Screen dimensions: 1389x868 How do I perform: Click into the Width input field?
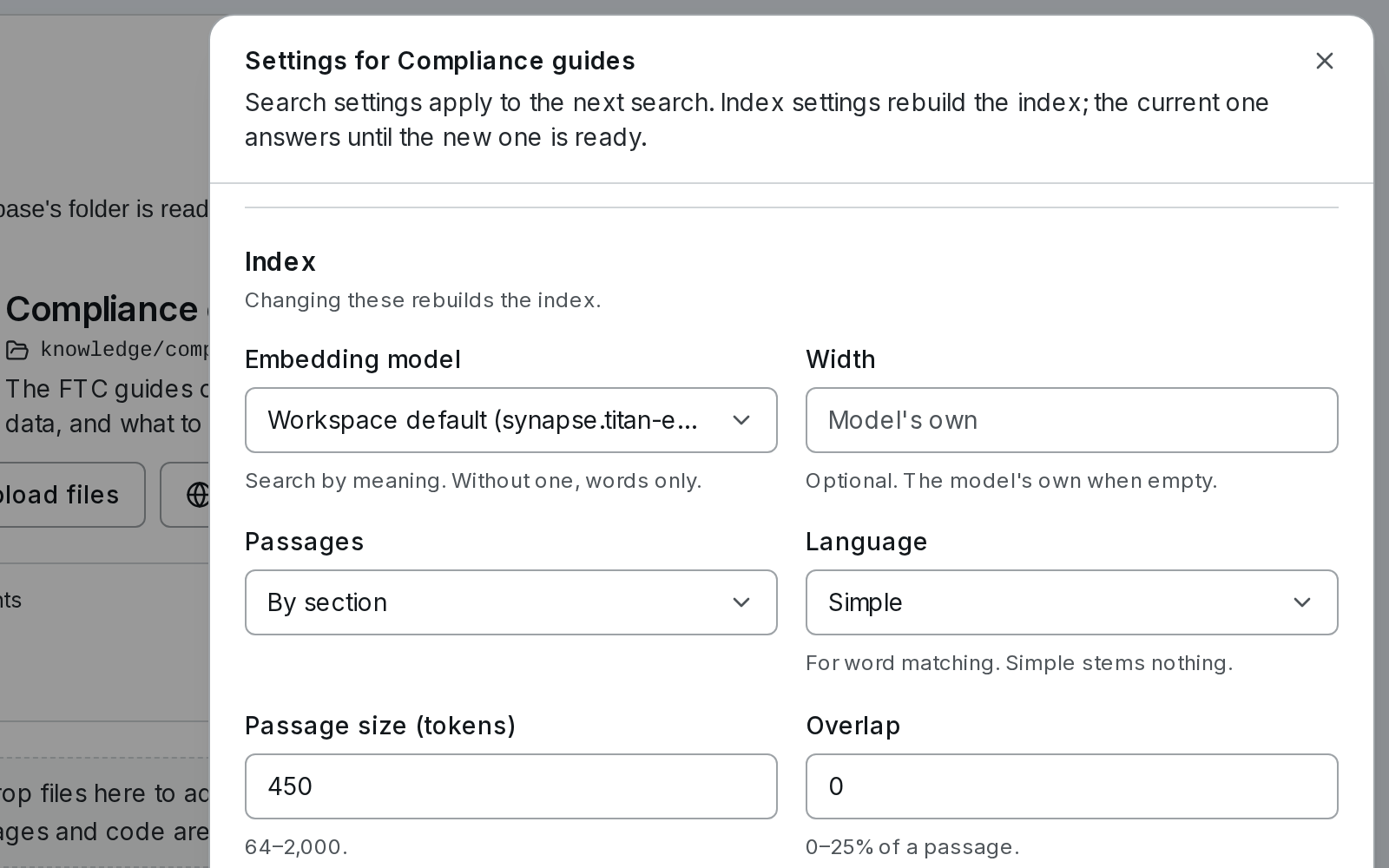pyautogui.click(x=1071, y=420)
